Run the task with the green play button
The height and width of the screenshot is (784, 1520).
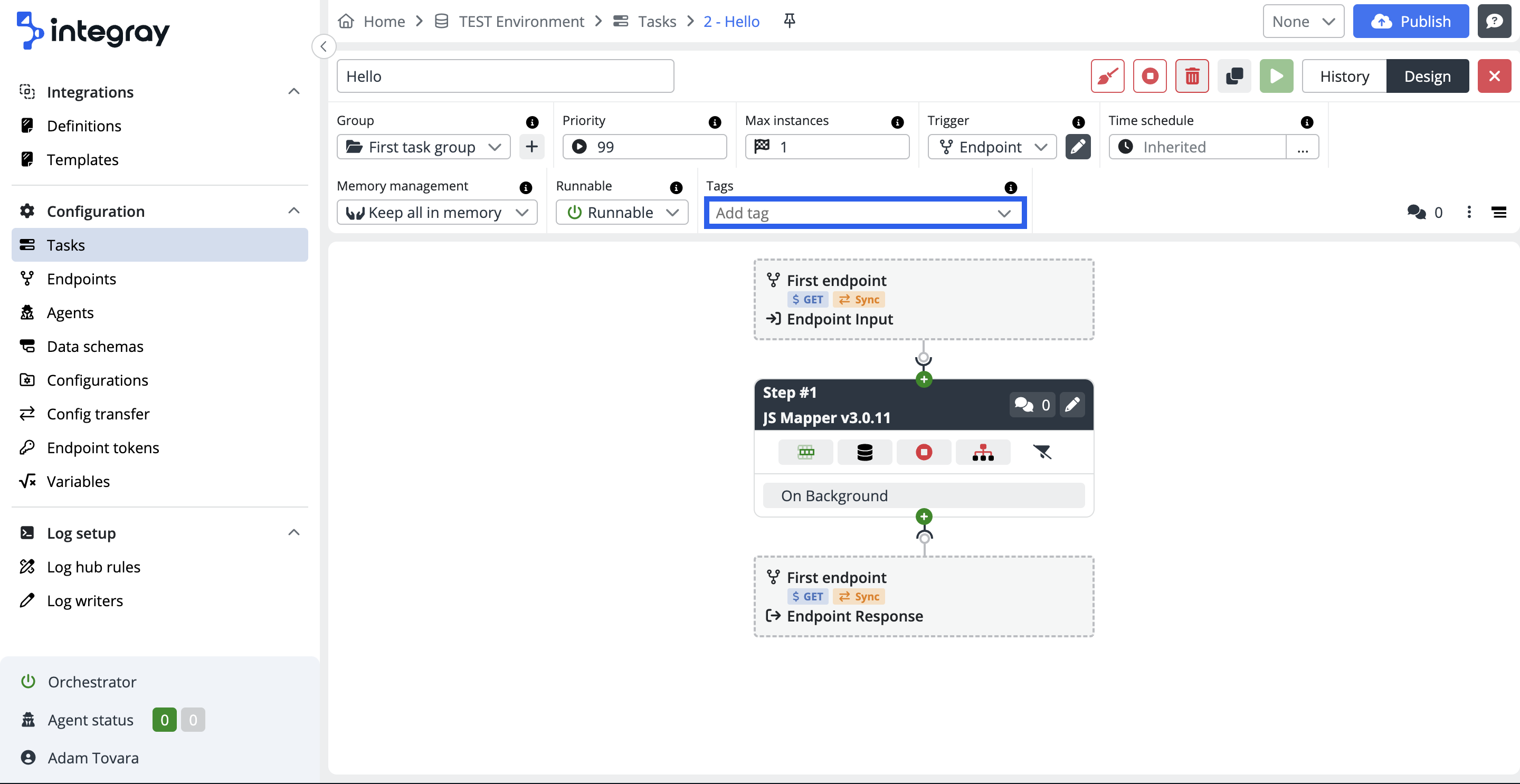click(1276, 75)
